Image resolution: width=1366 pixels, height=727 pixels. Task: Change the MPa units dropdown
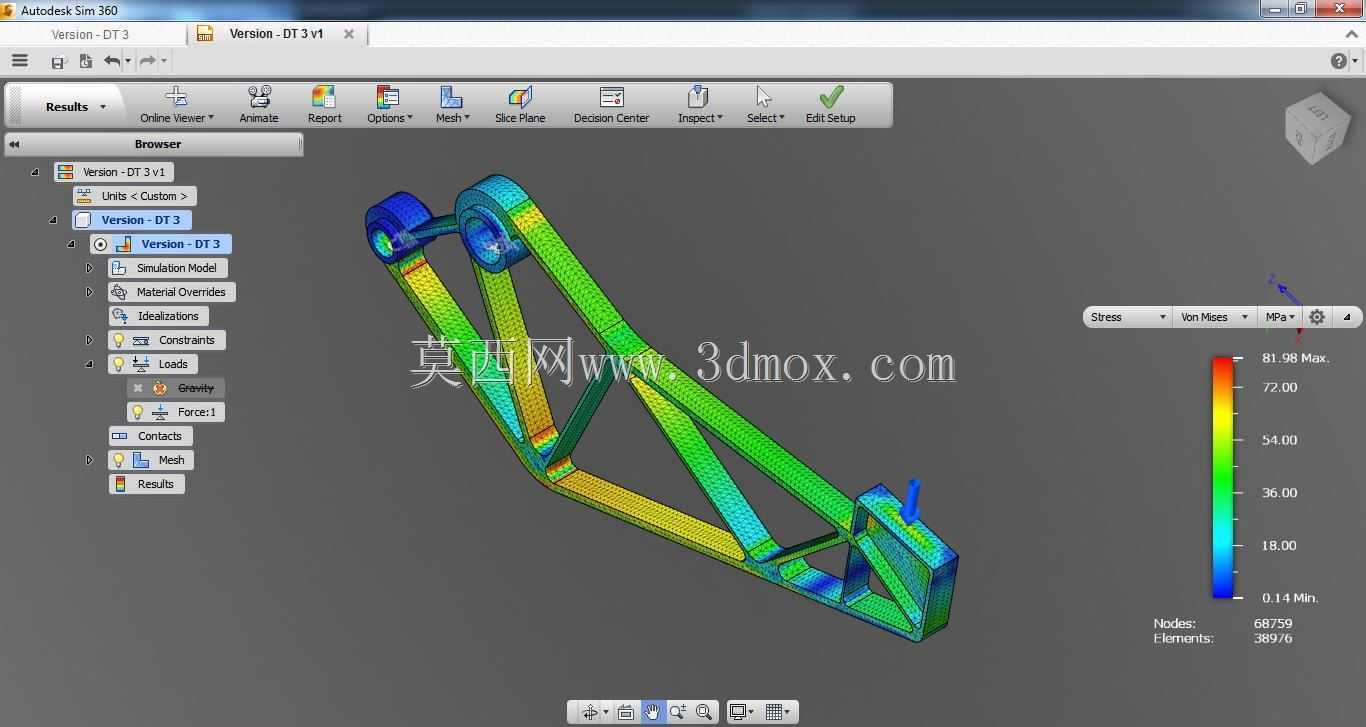point(1280,317)
